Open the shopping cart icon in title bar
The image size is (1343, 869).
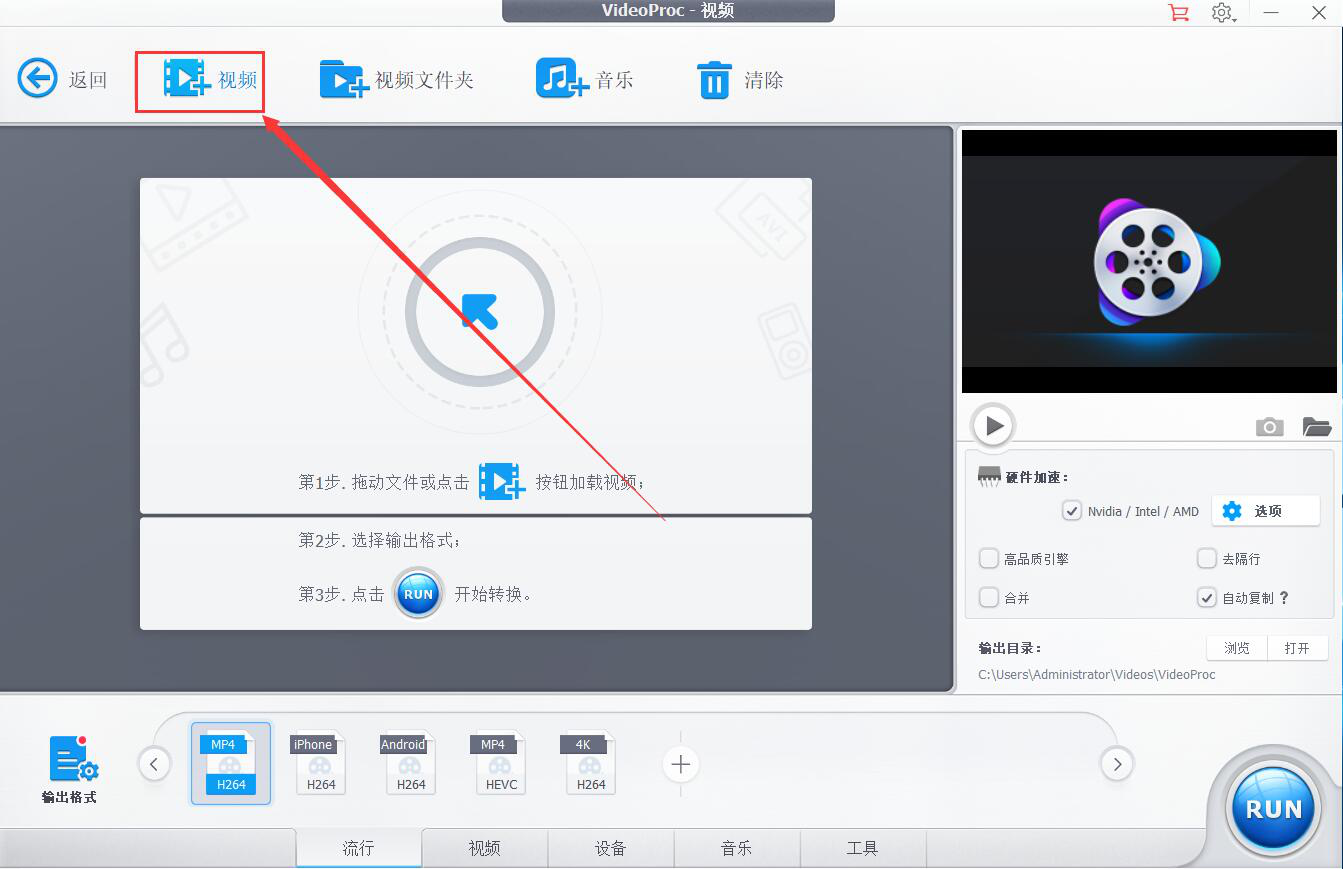pyautogui.click(x=1179, y=13)
